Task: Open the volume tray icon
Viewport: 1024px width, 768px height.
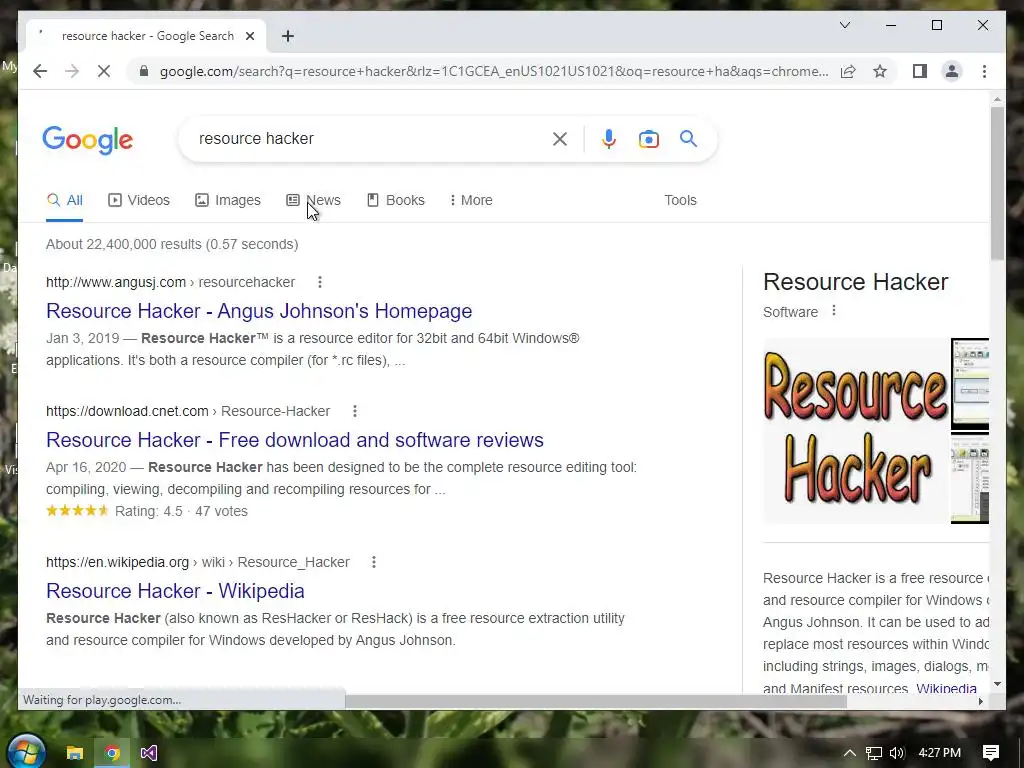Action: pyautogui.click(x=897, y=753)
